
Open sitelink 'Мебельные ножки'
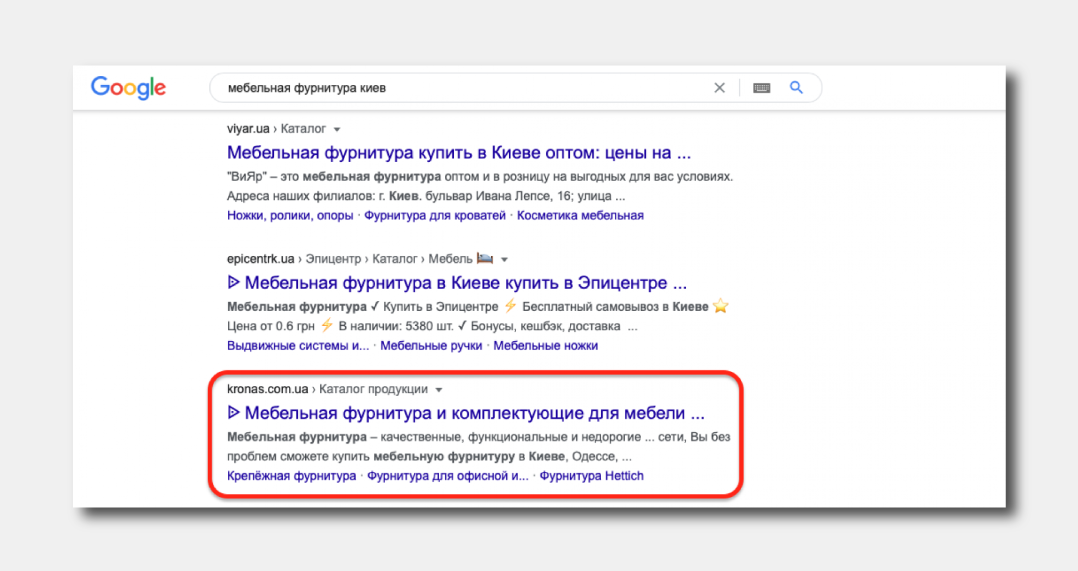coord(545,346)
